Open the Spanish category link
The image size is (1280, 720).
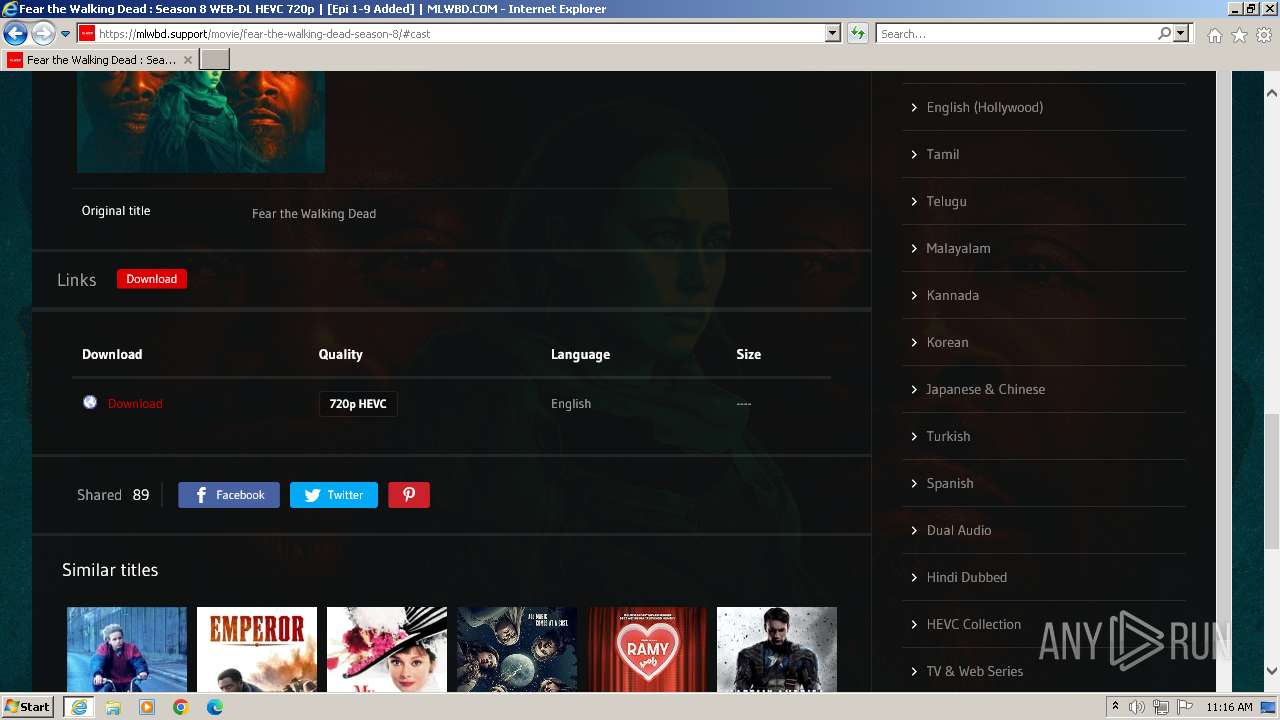tap(950, 483)
